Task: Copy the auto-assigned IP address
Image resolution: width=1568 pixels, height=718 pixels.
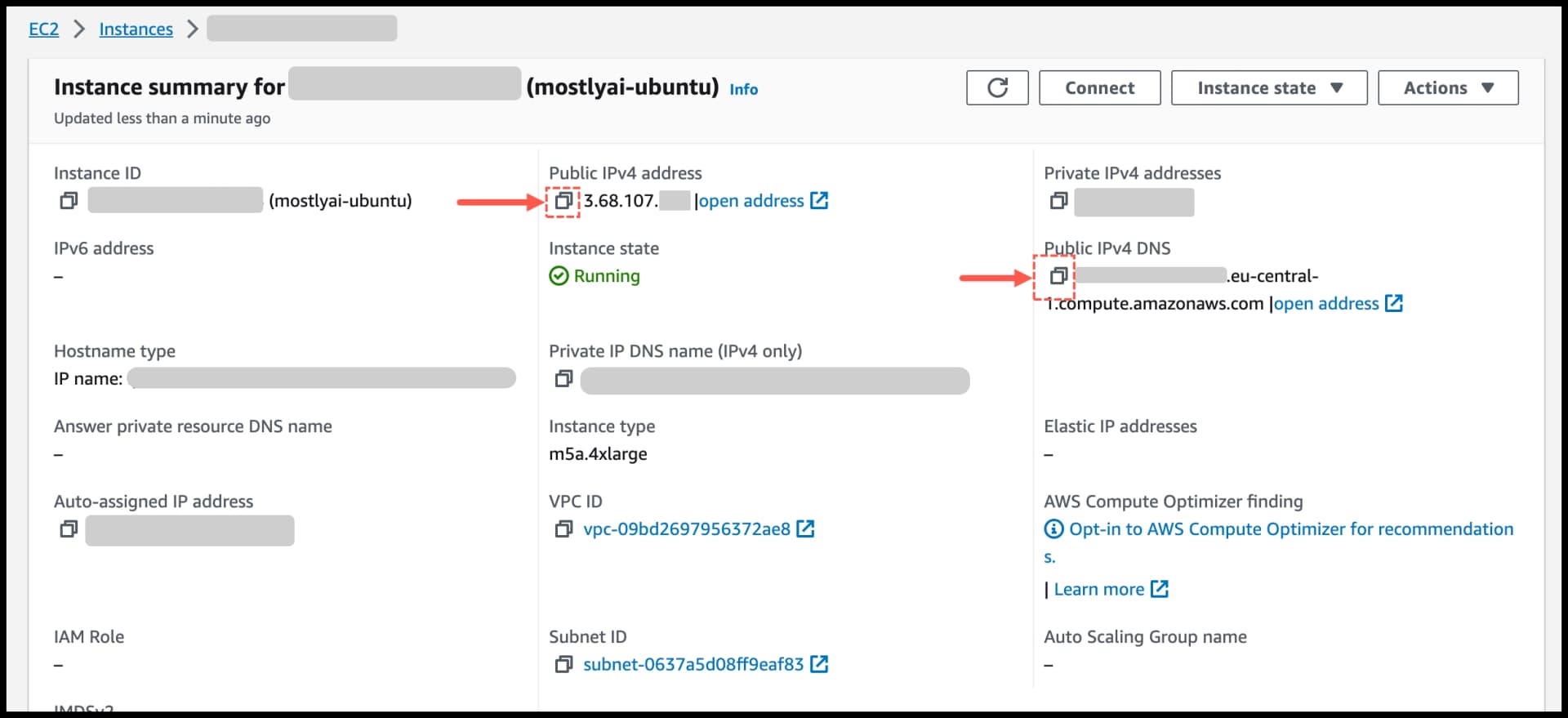Action: [68, 529]
